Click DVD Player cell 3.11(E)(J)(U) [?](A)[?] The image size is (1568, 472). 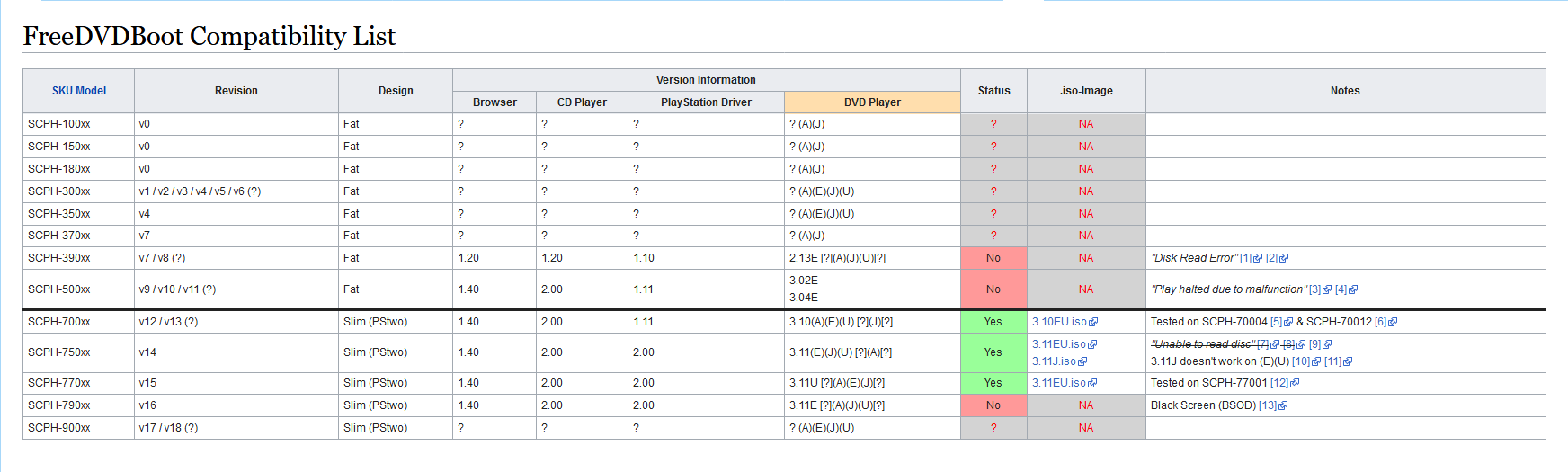[x=872, y=352]
